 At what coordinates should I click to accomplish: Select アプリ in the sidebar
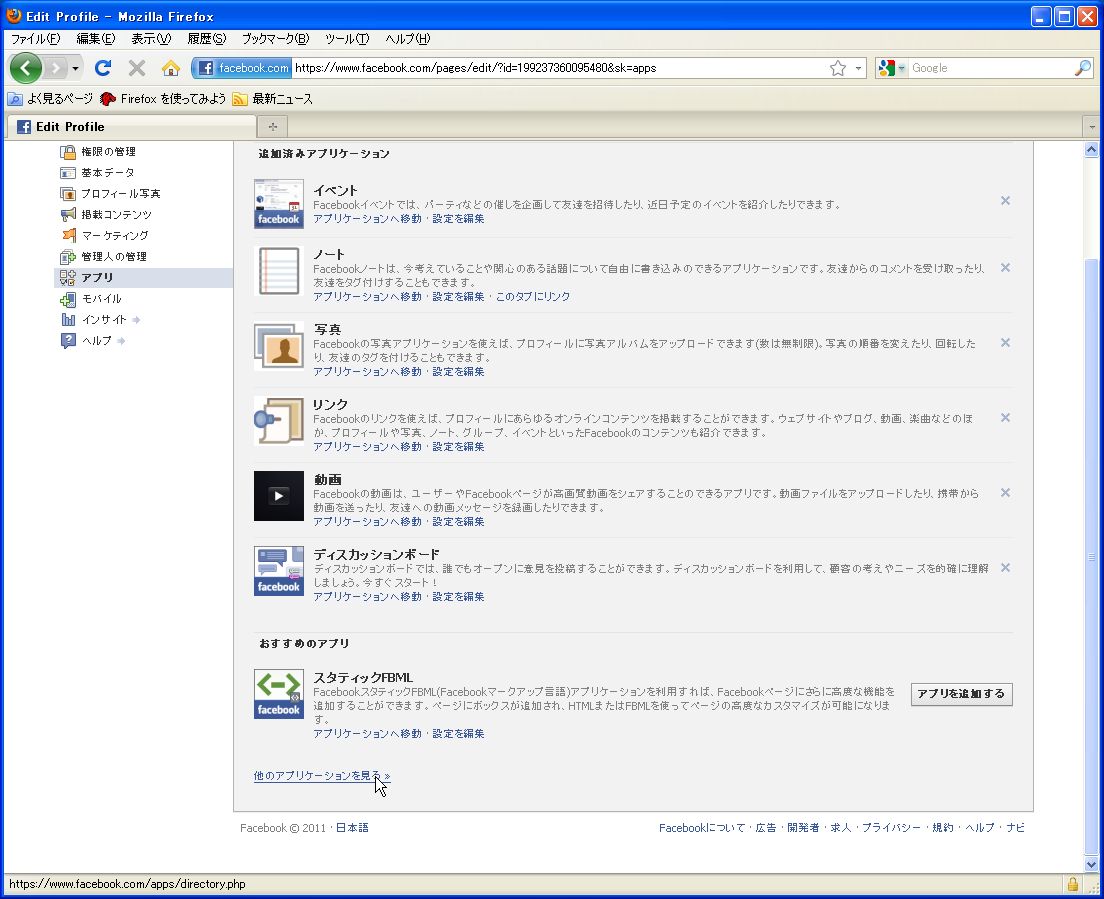point(144,277)
